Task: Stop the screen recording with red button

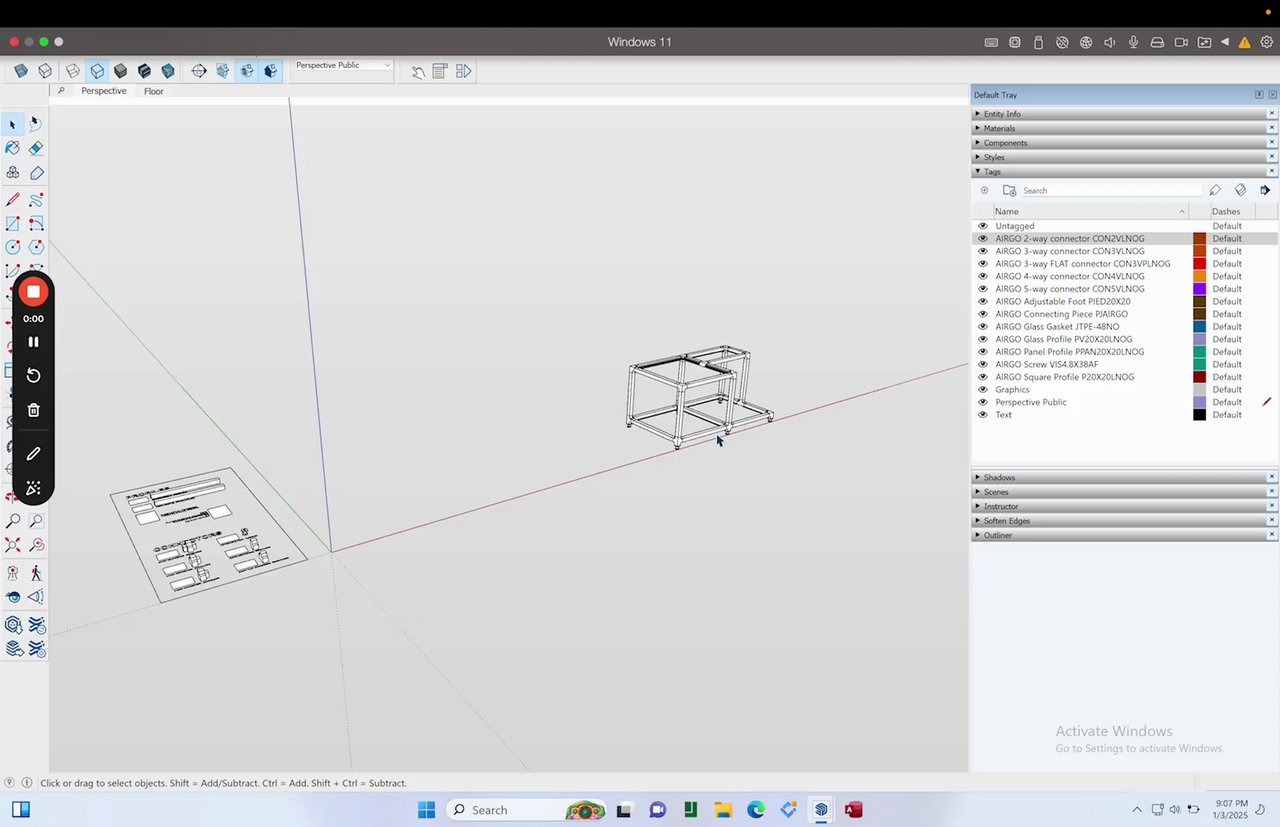Action: click(x=33, y=292)
